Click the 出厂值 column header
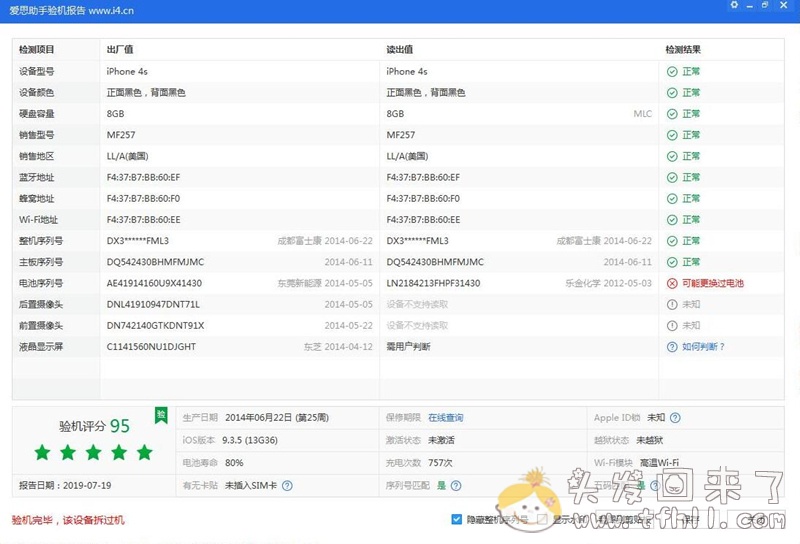Viewport: 800px width, 544px height. pos(120,50)
